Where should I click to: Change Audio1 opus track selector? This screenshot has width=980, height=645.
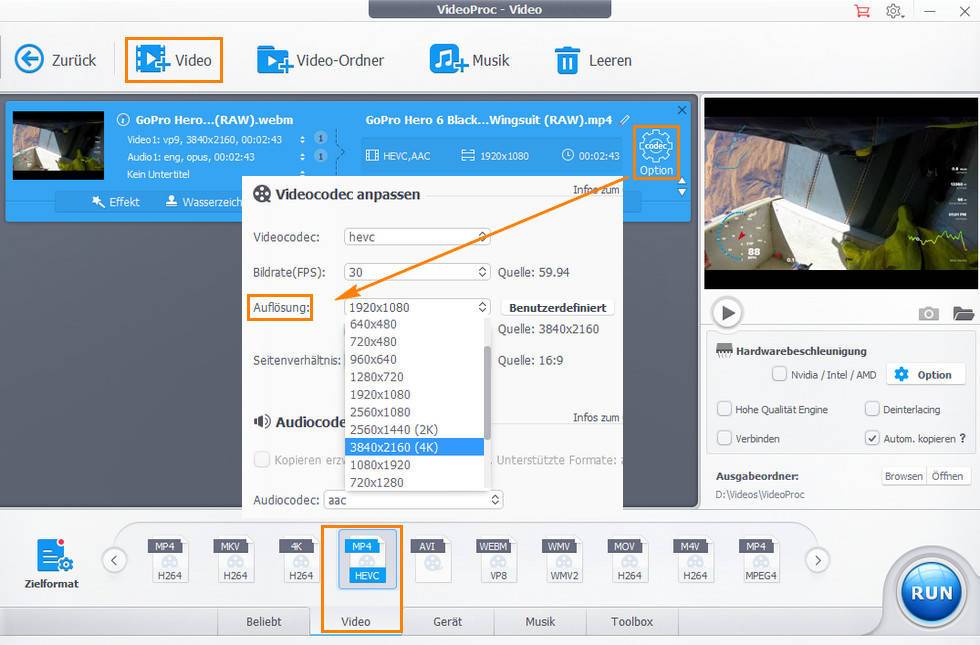[x=302, y=156]
